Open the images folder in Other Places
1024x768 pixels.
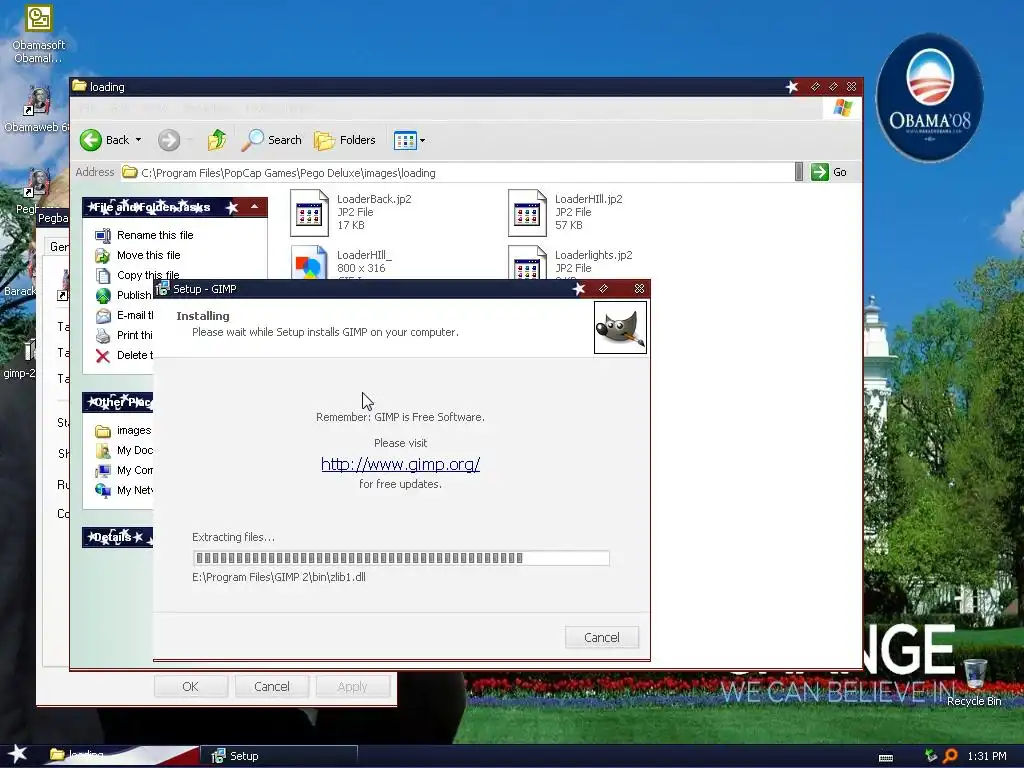[x=123, y=430]
